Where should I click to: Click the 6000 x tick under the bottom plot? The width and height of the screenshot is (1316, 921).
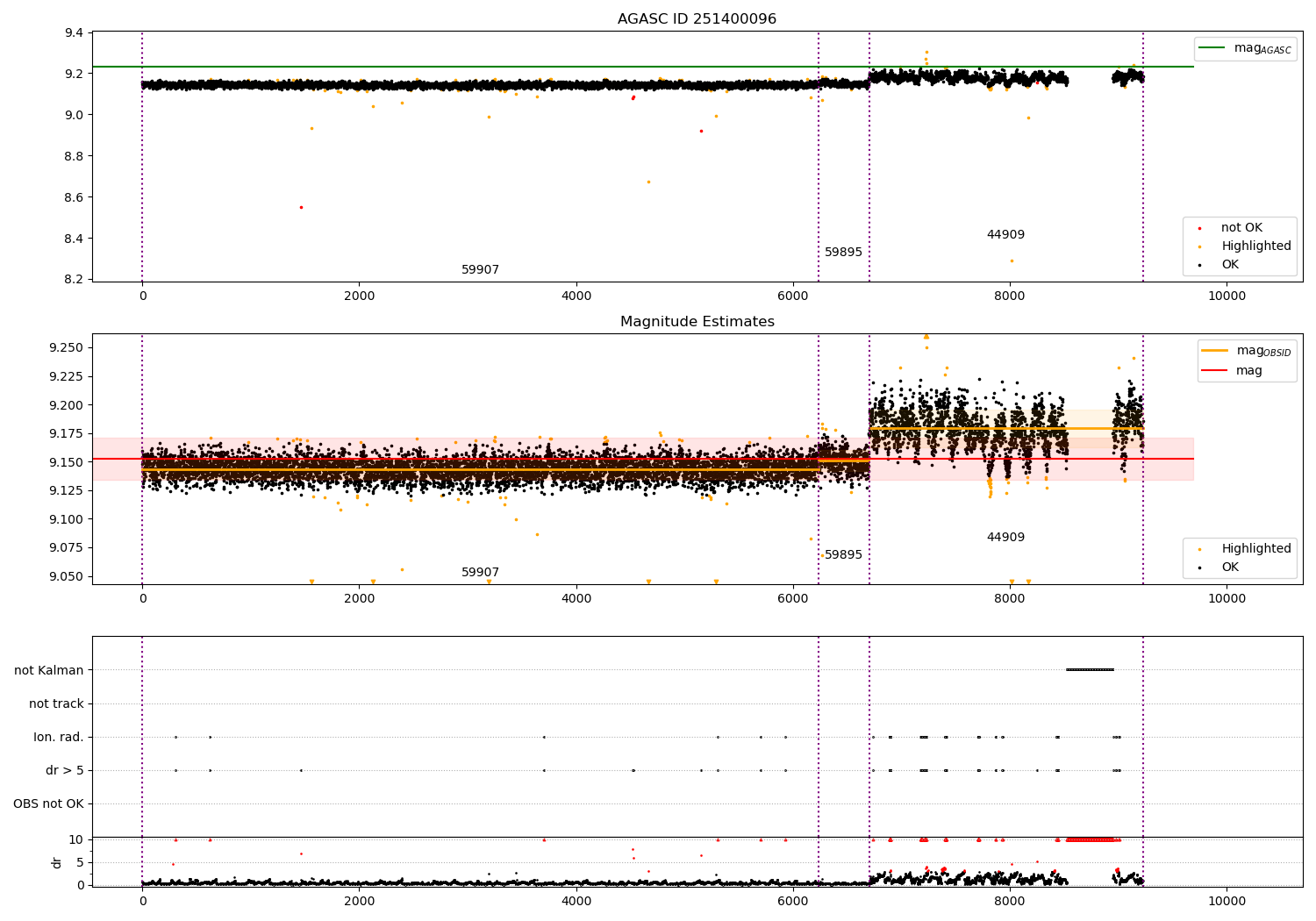point(793,900)
